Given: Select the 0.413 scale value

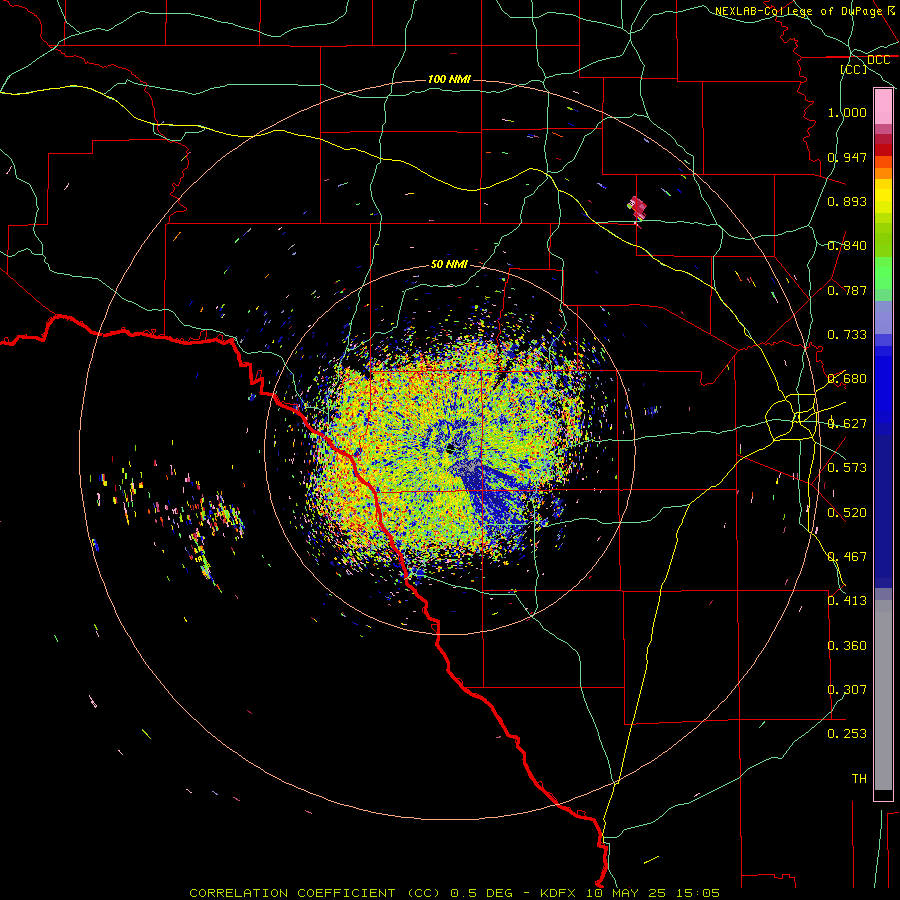Looking at the screenshot, I should tap(847, 601).
